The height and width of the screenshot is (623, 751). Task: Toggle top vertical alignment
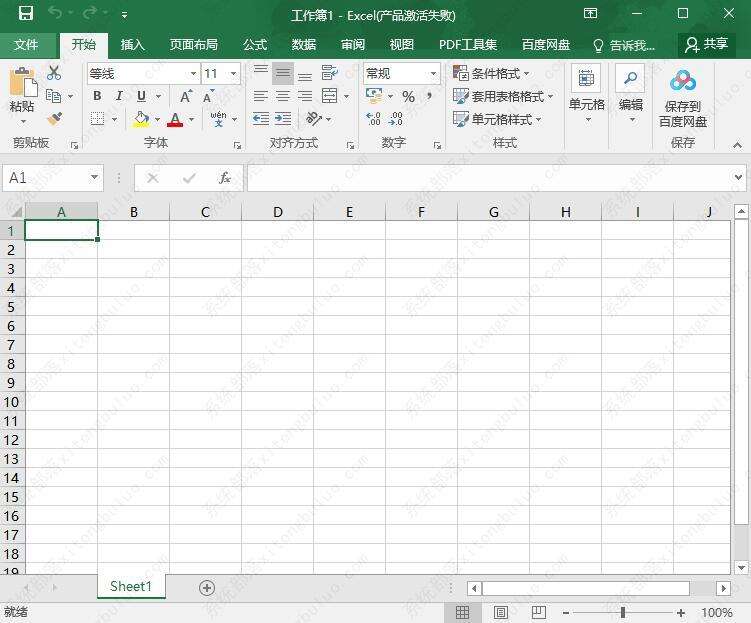pyautogui.click(x=261, y=73)
